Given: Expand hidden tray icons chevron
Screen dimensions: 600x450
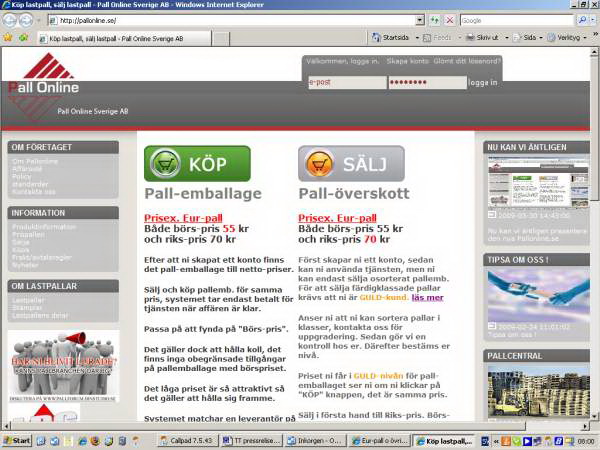Looking at the screenshot, I should (496, 441).
